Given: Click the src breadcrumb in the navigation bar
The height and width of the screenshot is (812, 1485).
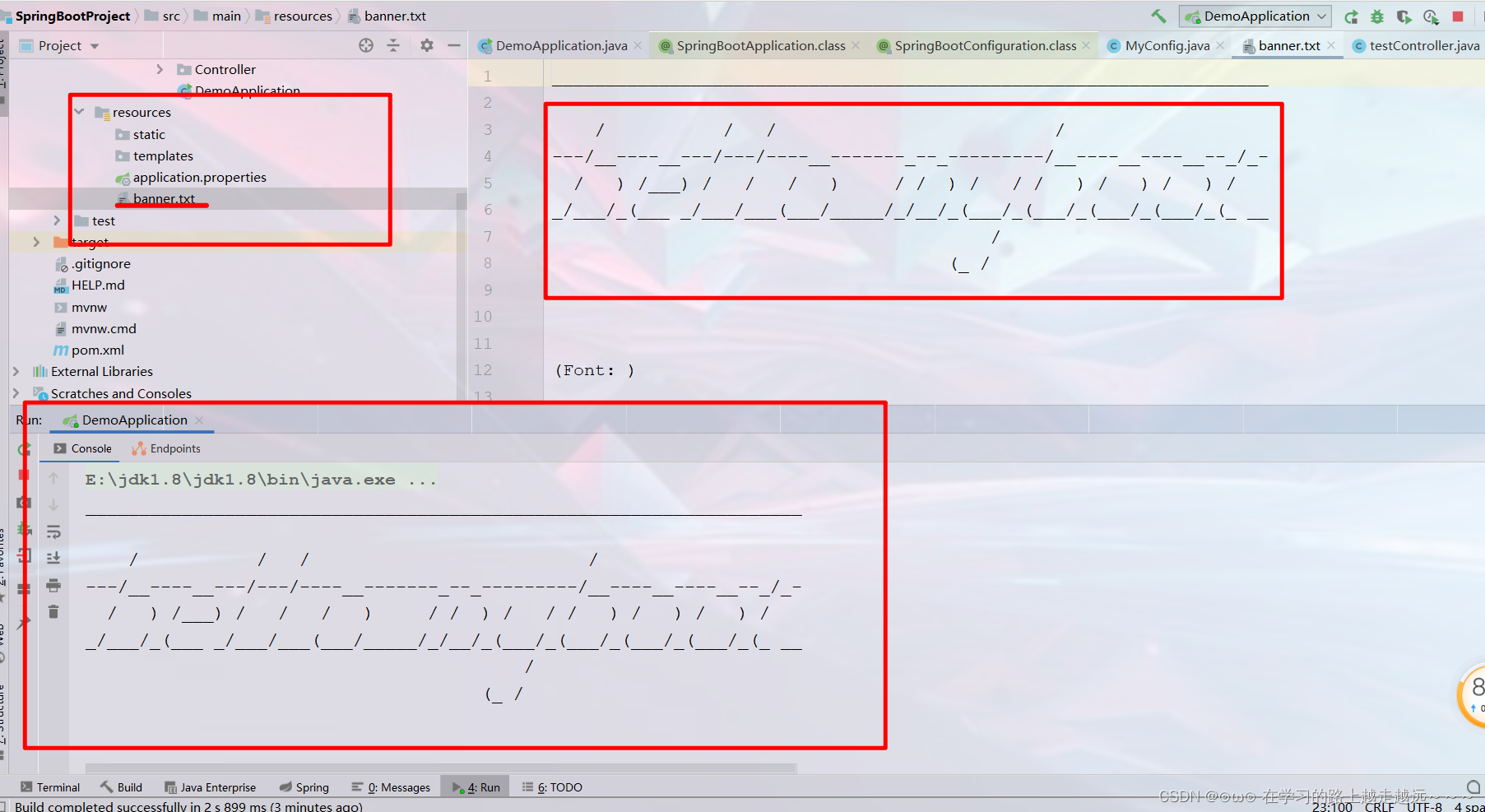Looking at the screenshot, I should click(x=163, y=16).
